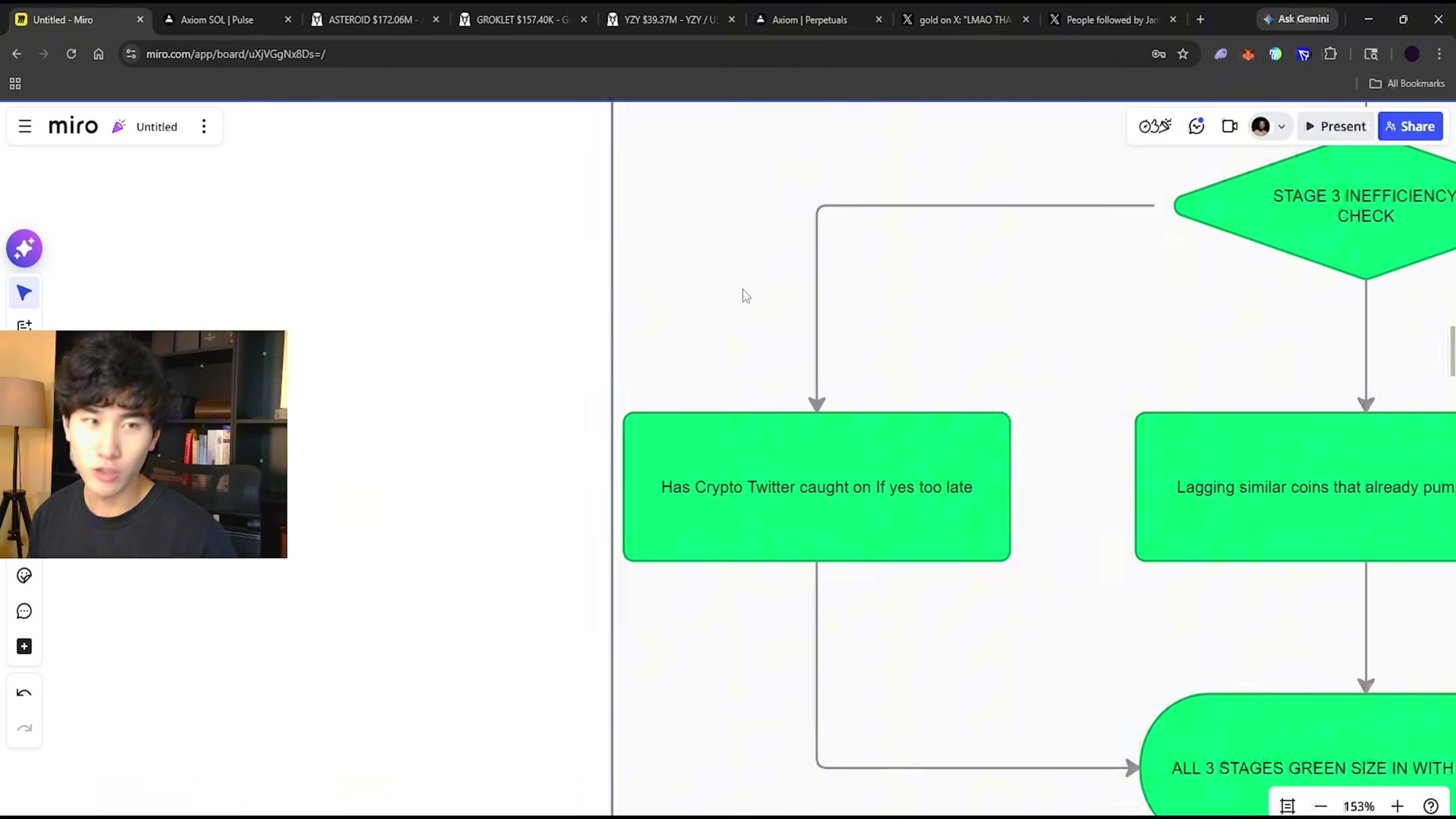Open the plus more-apps tool
This screenshot has width=1456, height=819.
24,647
